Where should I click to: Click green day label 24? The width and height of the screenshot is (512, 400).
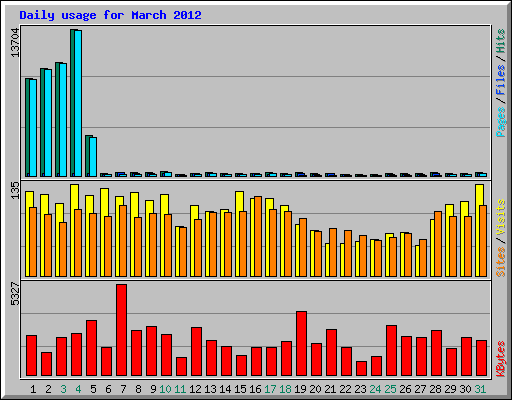pos(375,389)
